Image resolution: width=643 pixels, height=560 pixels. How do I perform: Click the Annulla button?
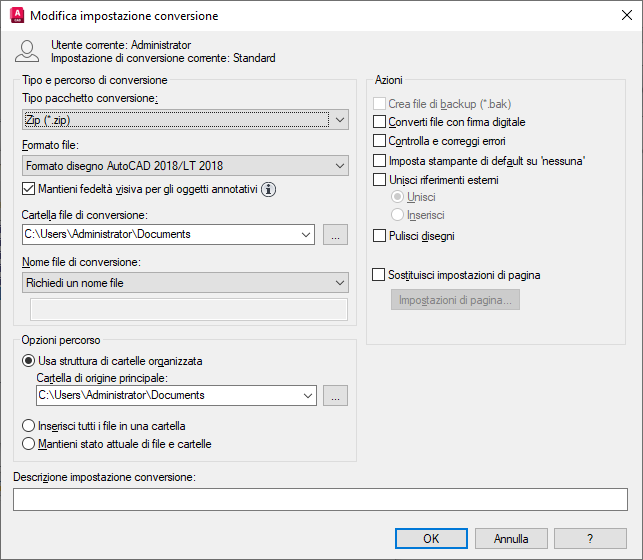[511, 539]
